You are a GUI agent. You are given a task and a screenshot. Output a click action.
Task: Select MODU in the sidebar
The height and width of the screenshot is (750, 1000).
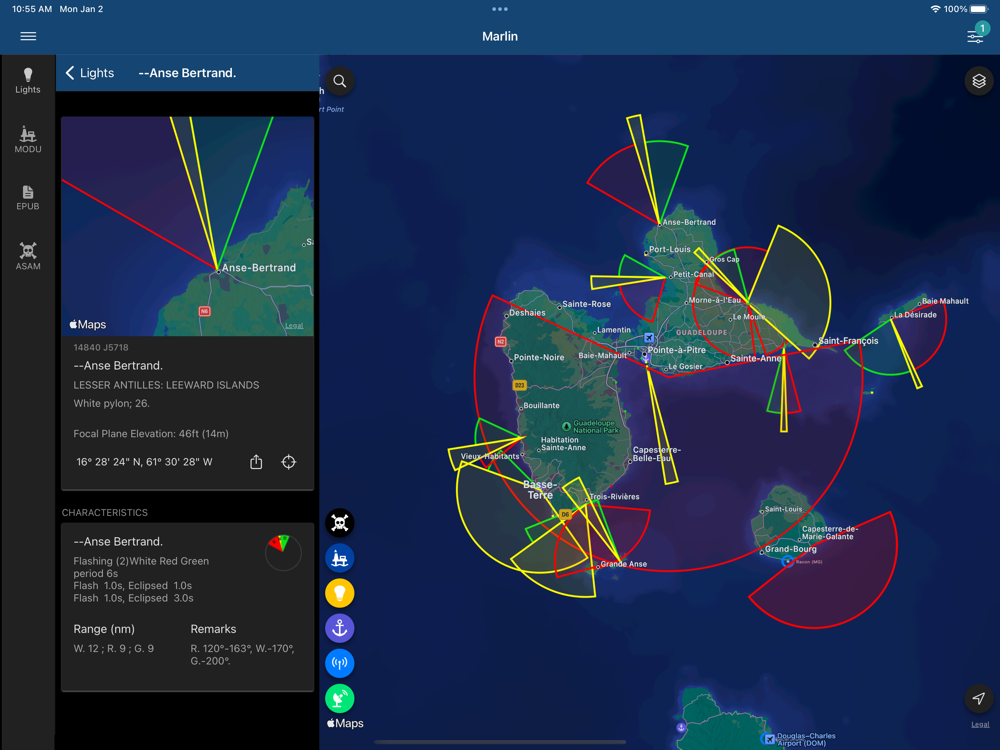point(27,139)
